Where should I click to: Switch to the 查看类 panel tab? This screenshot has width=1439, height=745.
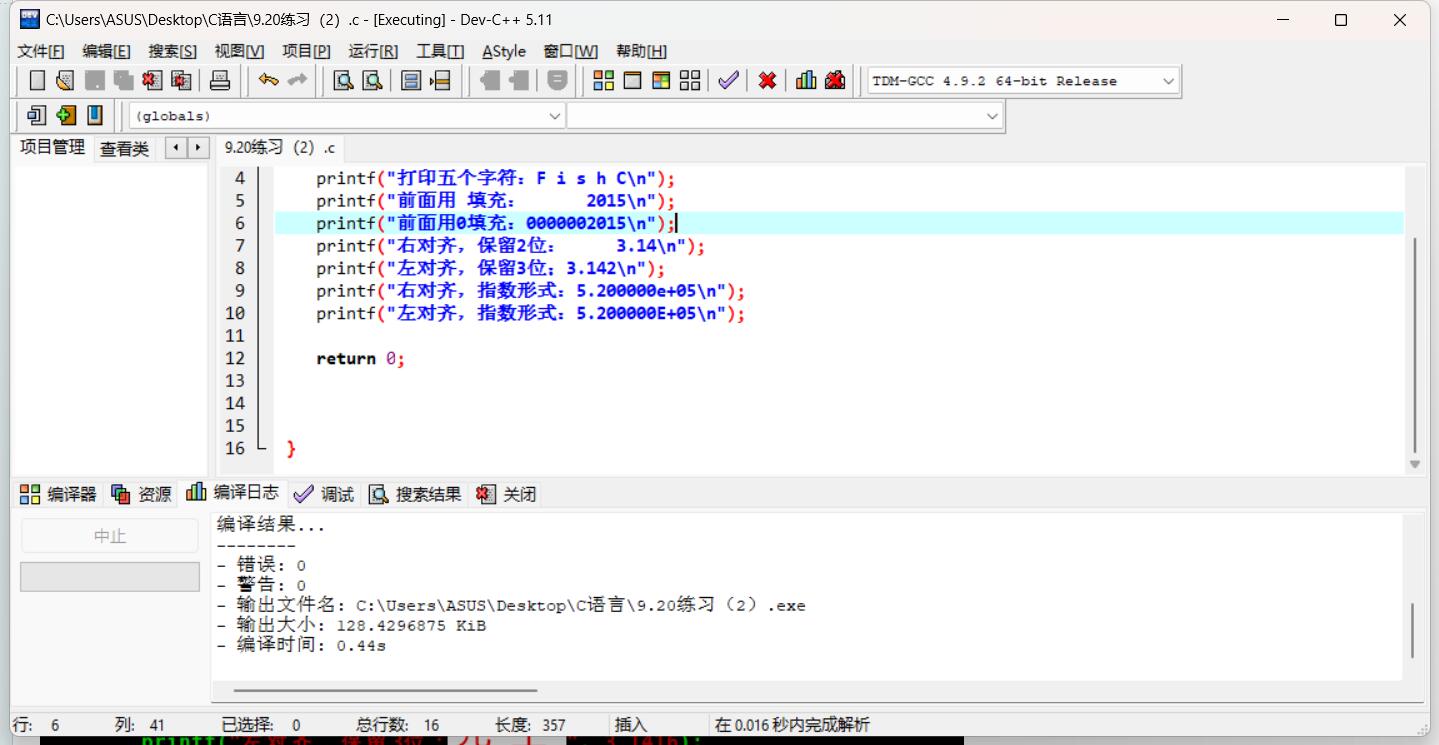[x=124, y=149]
